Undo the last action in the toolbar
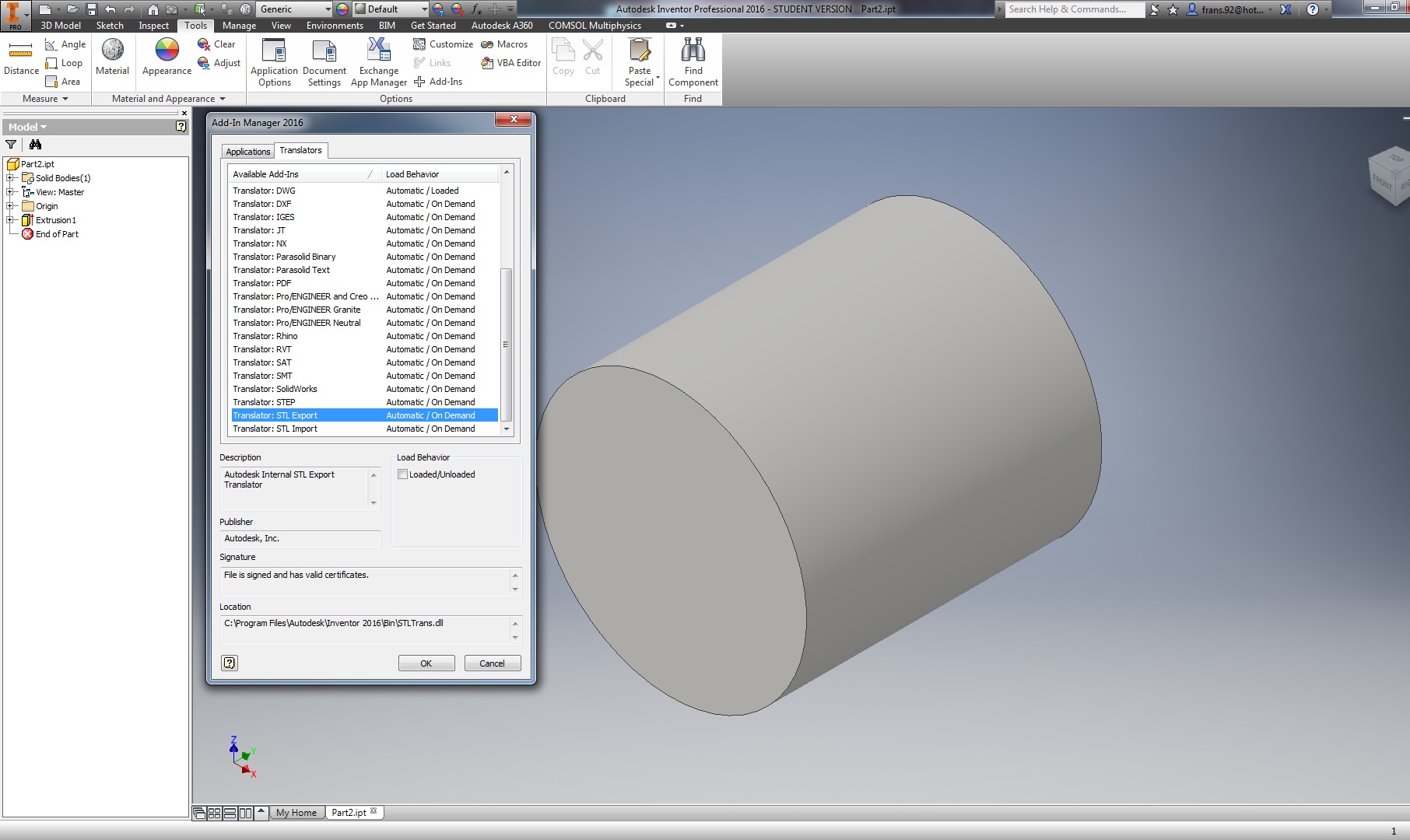The height and width of the screenshot is (840, 1410). pos(110,9)
